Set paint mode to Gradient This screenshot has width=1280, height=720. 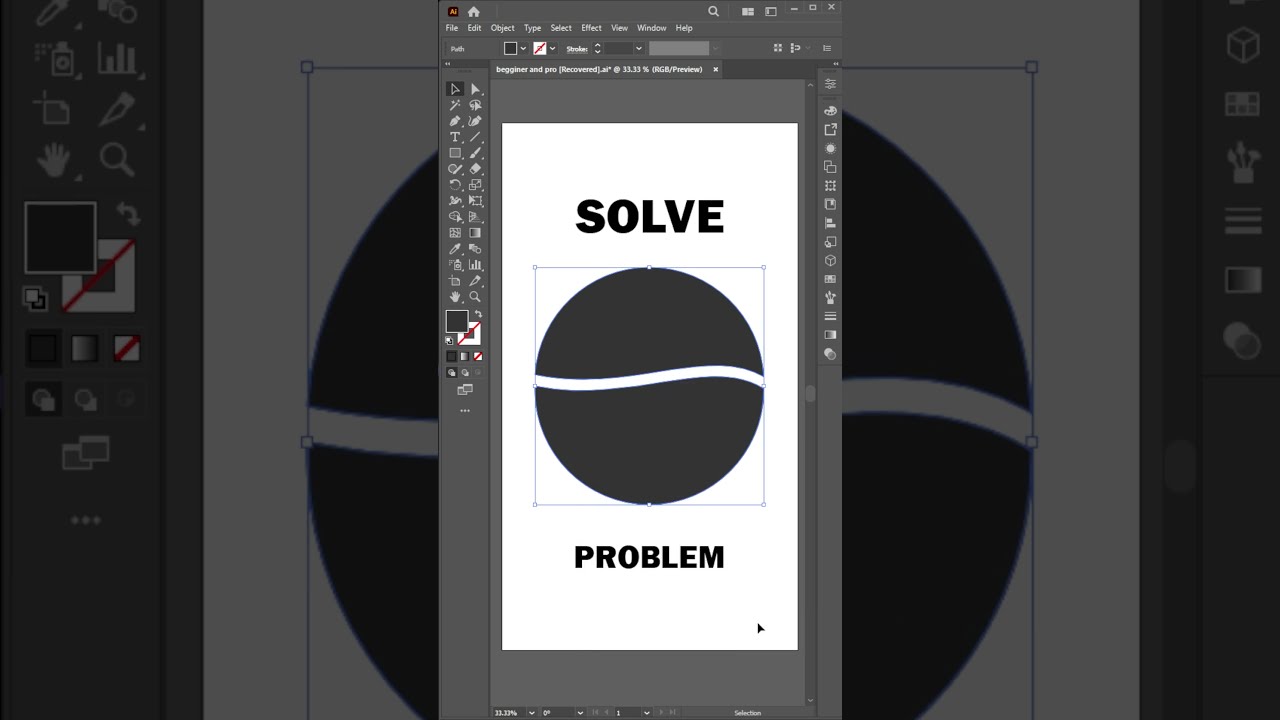[464, 356]
